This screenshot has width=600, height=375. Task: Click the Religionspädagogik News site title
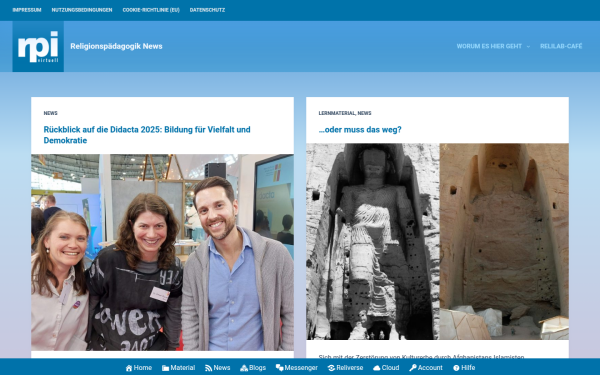116,46
